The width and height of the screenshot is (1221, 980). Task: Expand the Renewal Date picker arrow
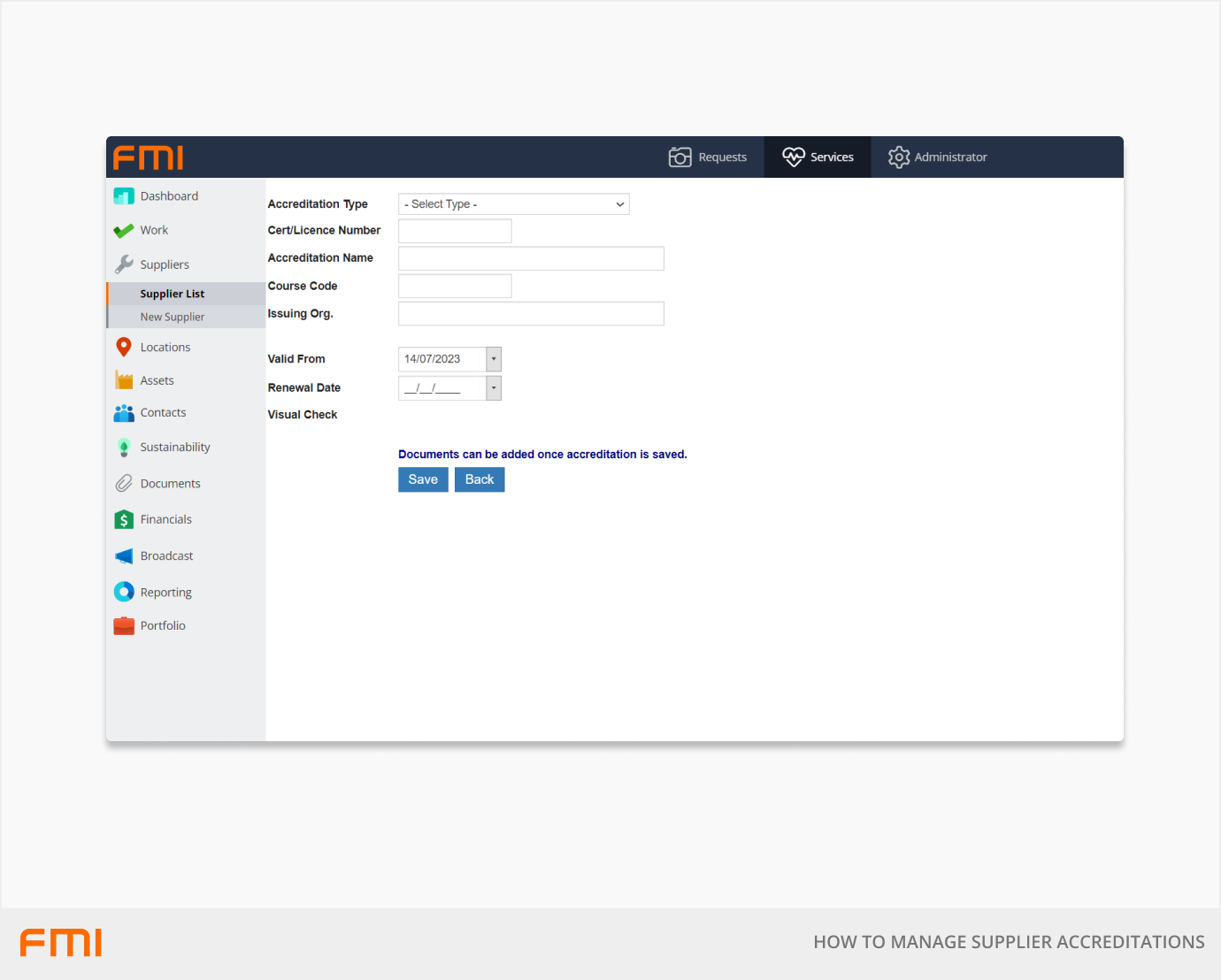click(x=494, y=388)
